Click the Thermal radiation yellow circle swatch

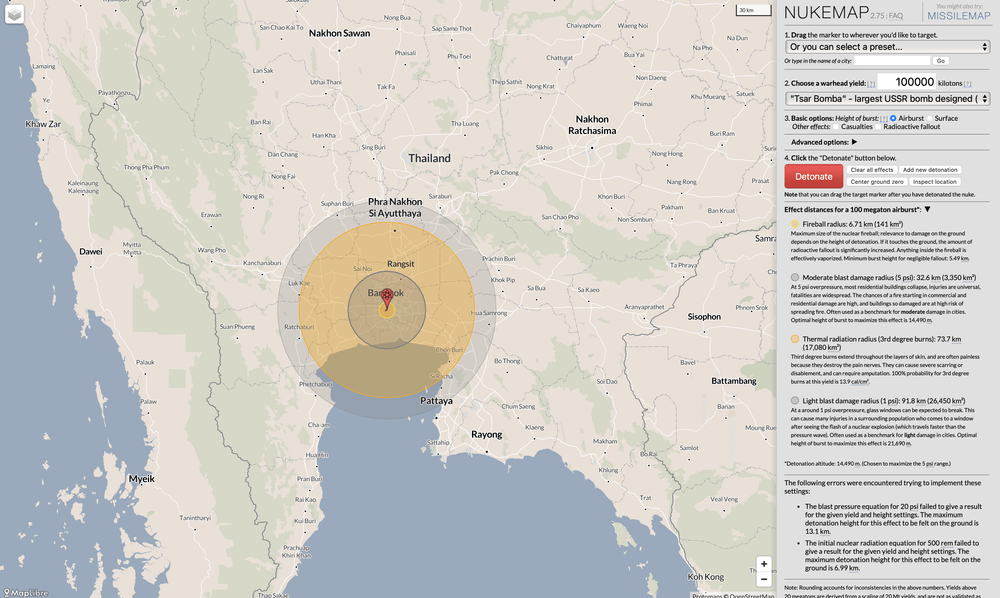click(794, 338)
